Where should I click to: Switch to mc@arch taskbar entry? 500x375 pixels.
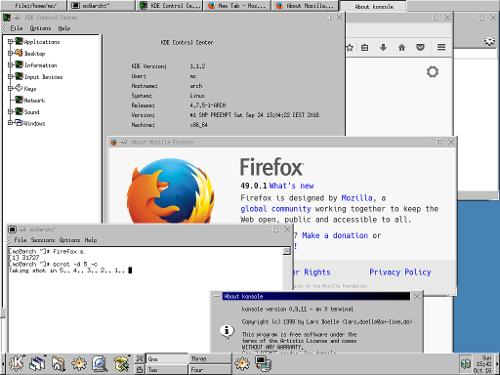pyautogui.click(x=101, y=6)
